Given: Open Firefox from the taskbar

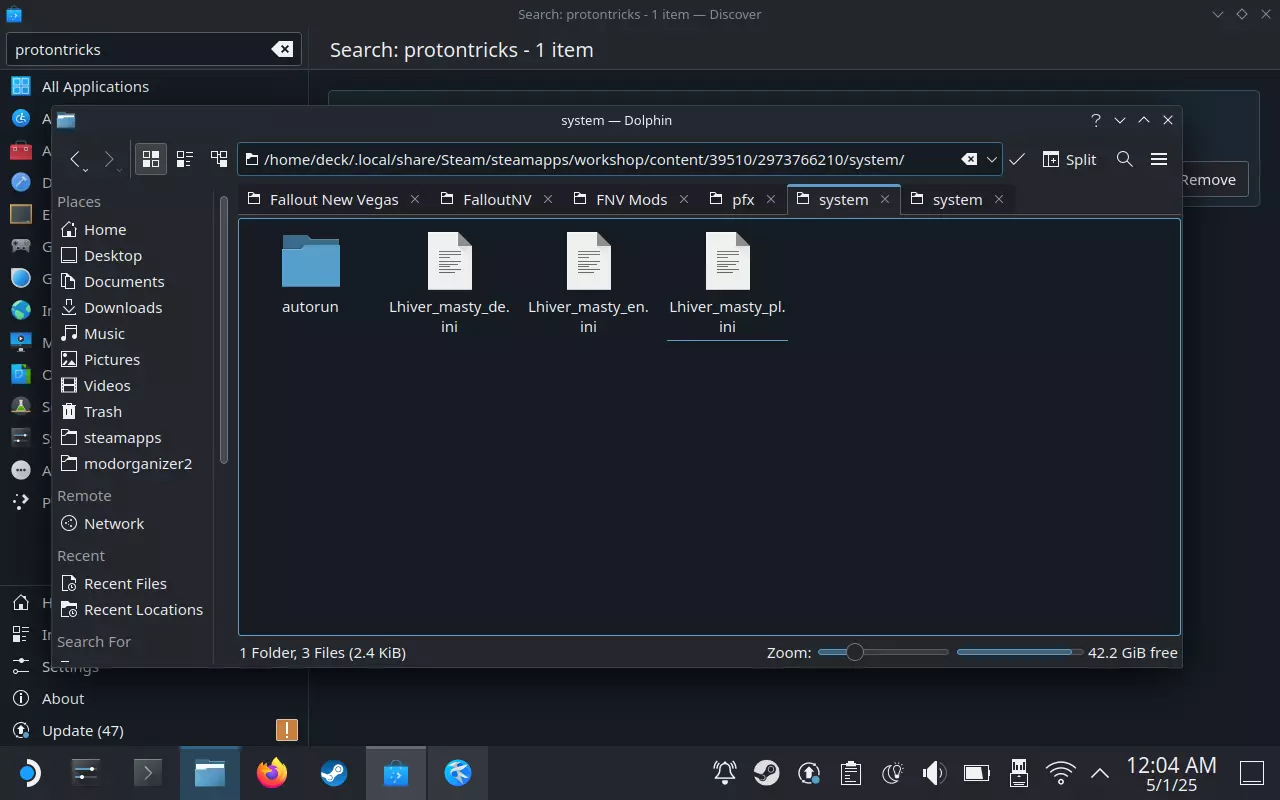Looking at the screenshot, I should 271,772.
